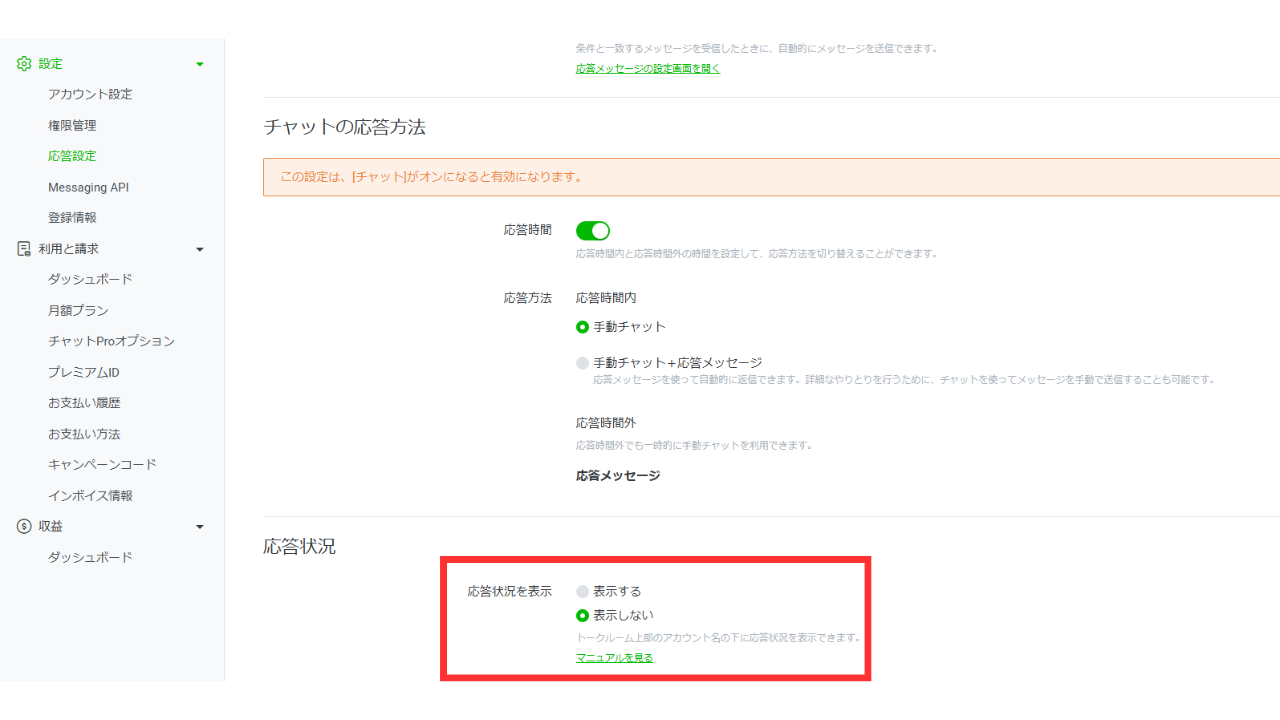Viewport: 1280px width, 720px height.
Task: Click the gear icon beside 設定
Action: [24, 63]
